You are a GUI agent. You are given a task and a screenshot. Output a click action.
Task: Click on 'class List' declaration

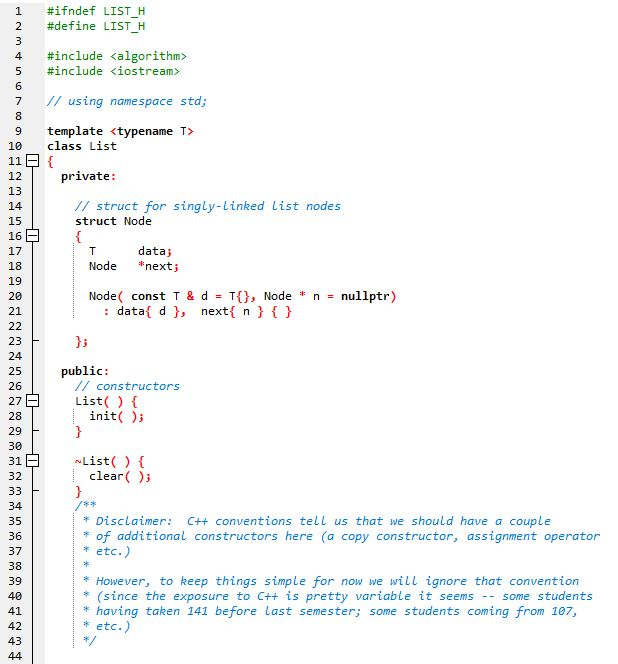pos(82,146)
